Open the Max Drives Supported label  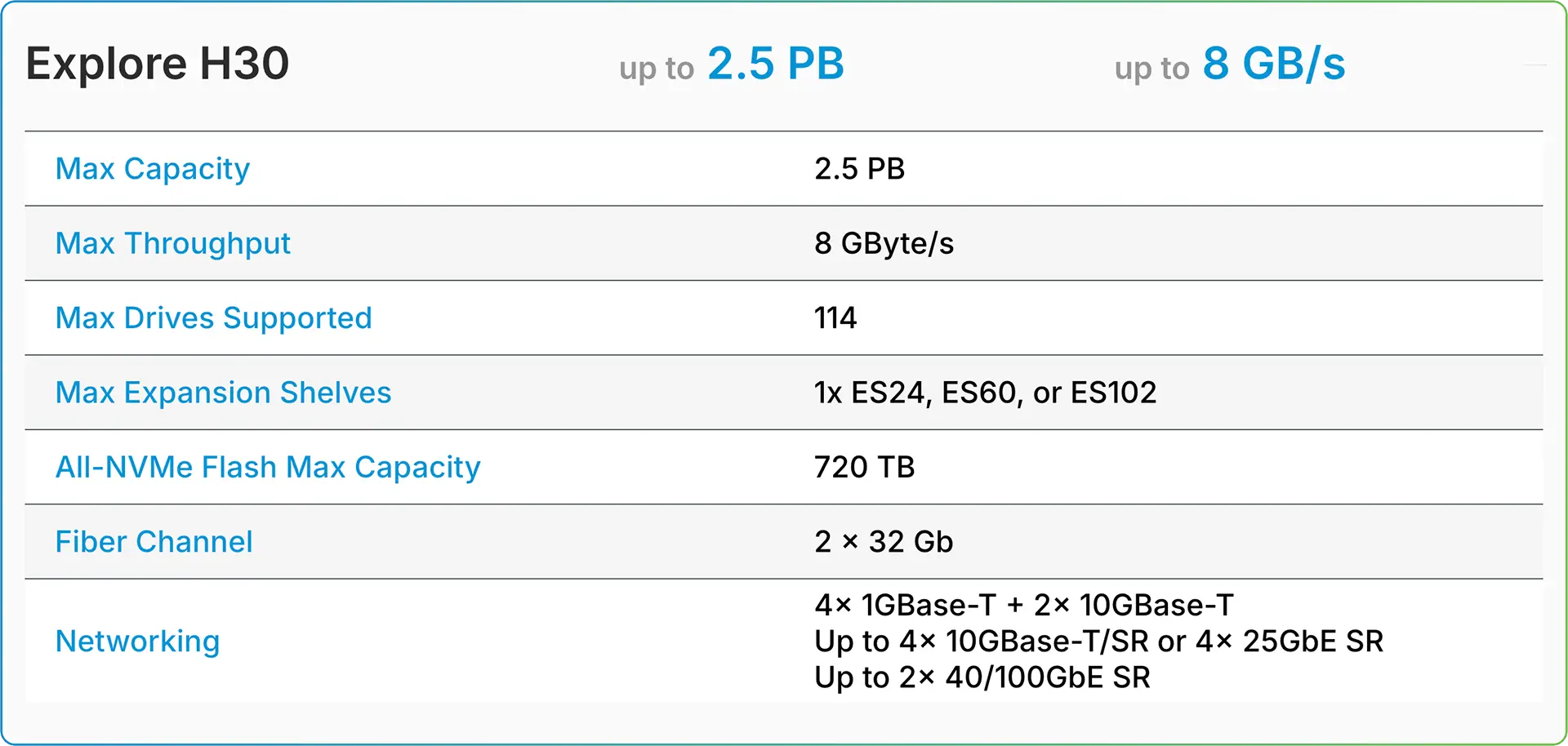213,318
